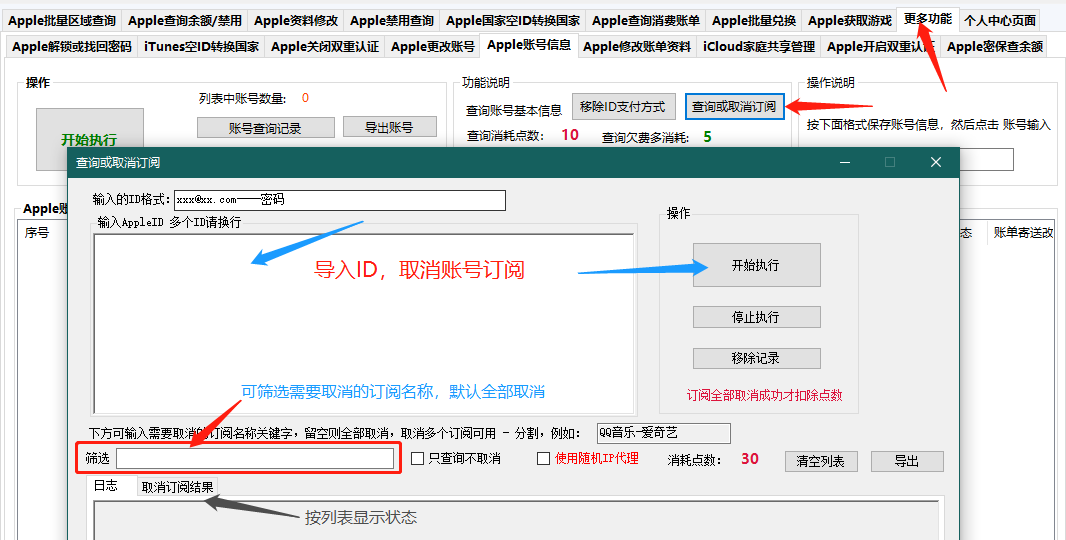Click the 导出 button in dialog
This screenshot has height=540, width=1066.
pos(907,461)
